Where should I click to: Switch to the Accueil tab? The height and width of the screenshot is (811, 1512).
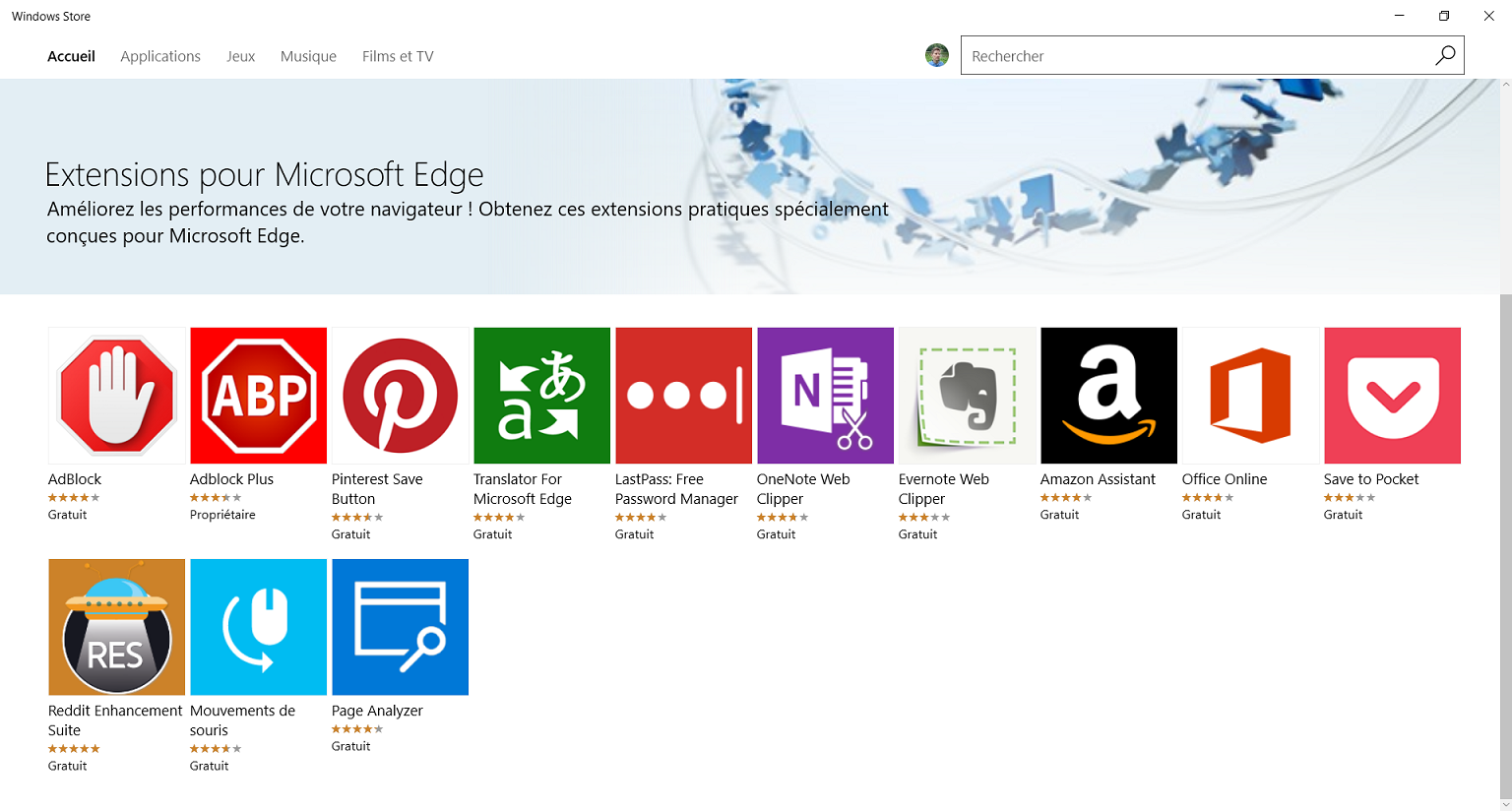[x=71, y=56]
